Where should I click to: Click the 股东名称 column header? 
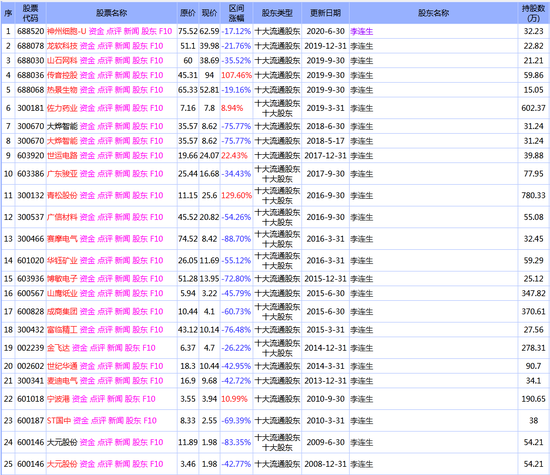click(x=434, y=13)
